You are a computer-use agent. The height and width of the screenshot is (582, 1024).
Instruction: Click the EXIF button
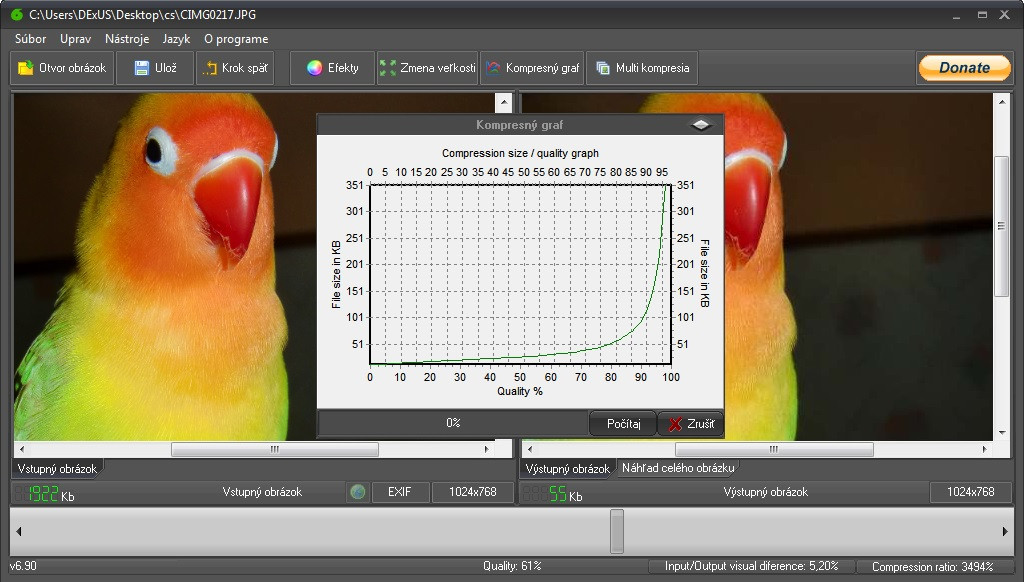pos(400,492)
